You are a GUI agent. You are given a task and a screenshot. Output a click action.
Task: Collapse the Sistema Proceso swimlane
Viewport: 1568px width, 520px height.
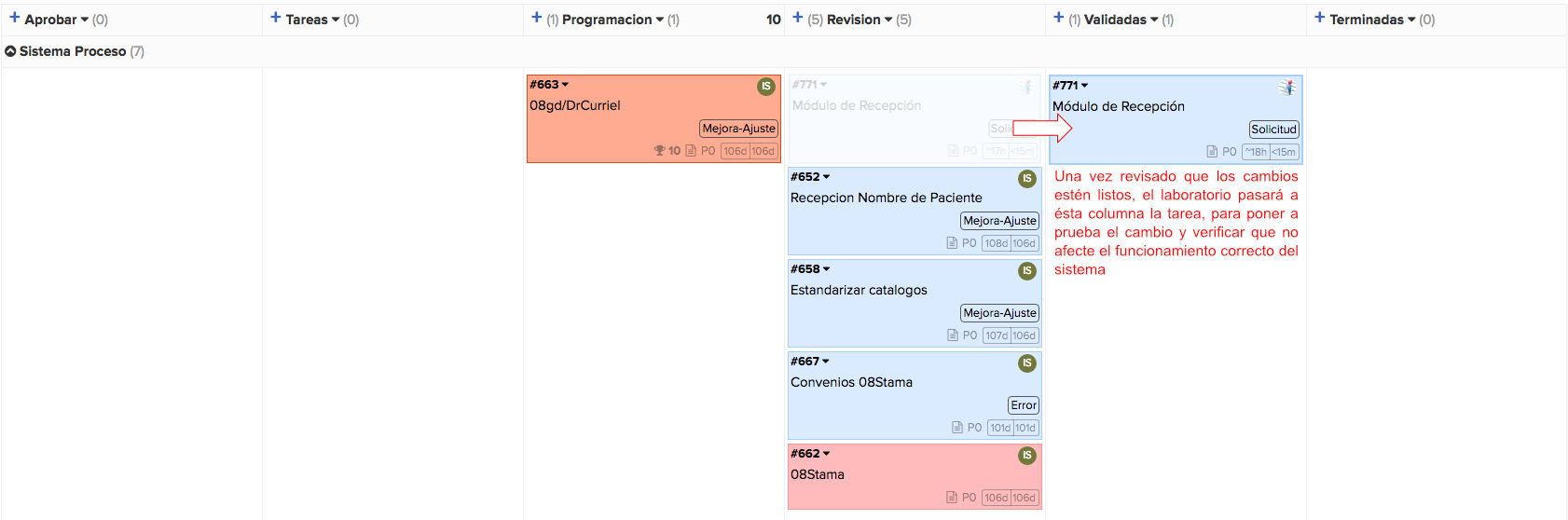(x=10, y=51)
